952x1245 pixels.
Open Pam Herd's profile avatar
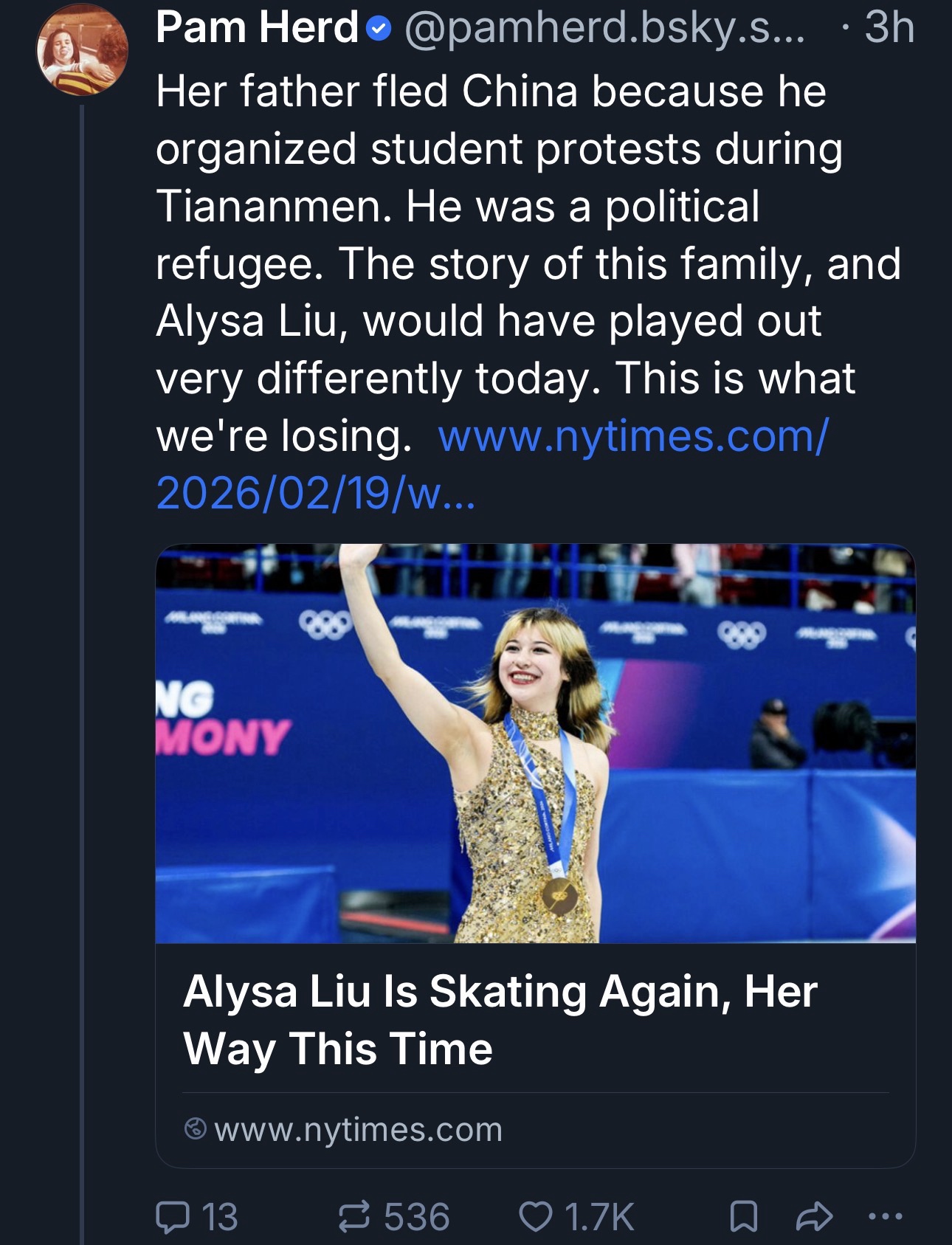pyautogui.click(x=83, y=49)
